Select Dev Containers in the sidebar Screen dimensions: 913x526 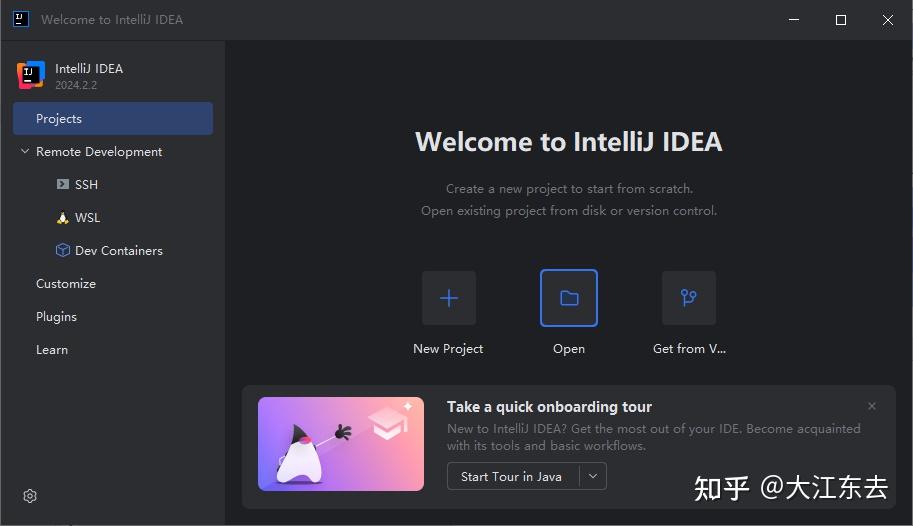(x=119, y=250)
